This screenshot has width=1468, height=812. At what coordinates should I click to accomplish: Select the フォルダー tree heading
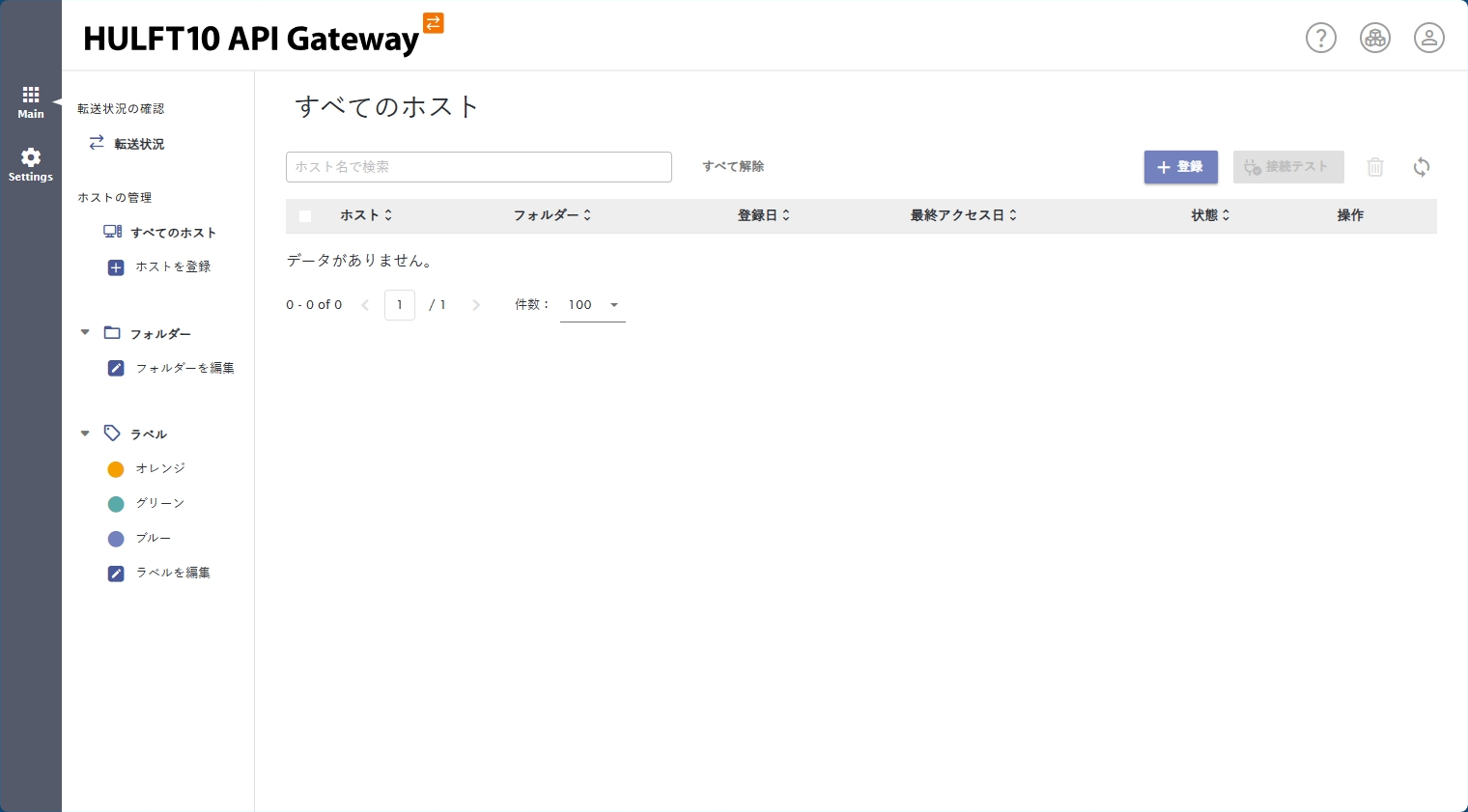coord(160,334)
